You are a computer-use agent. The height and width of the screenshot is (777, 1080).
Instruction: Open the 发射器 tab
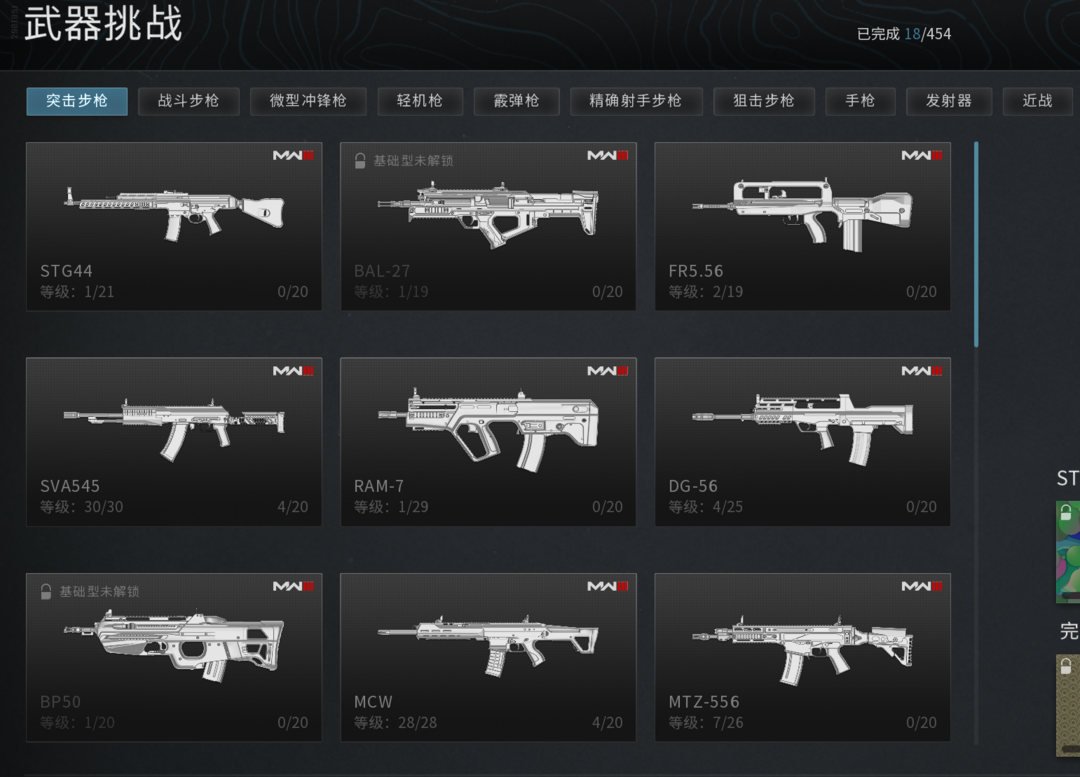click(948, 101)
